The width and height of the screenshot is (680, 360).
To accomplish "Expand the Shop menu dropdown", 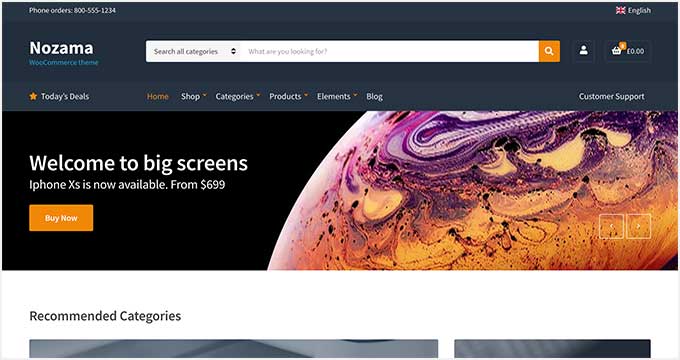I will point(194,96).
